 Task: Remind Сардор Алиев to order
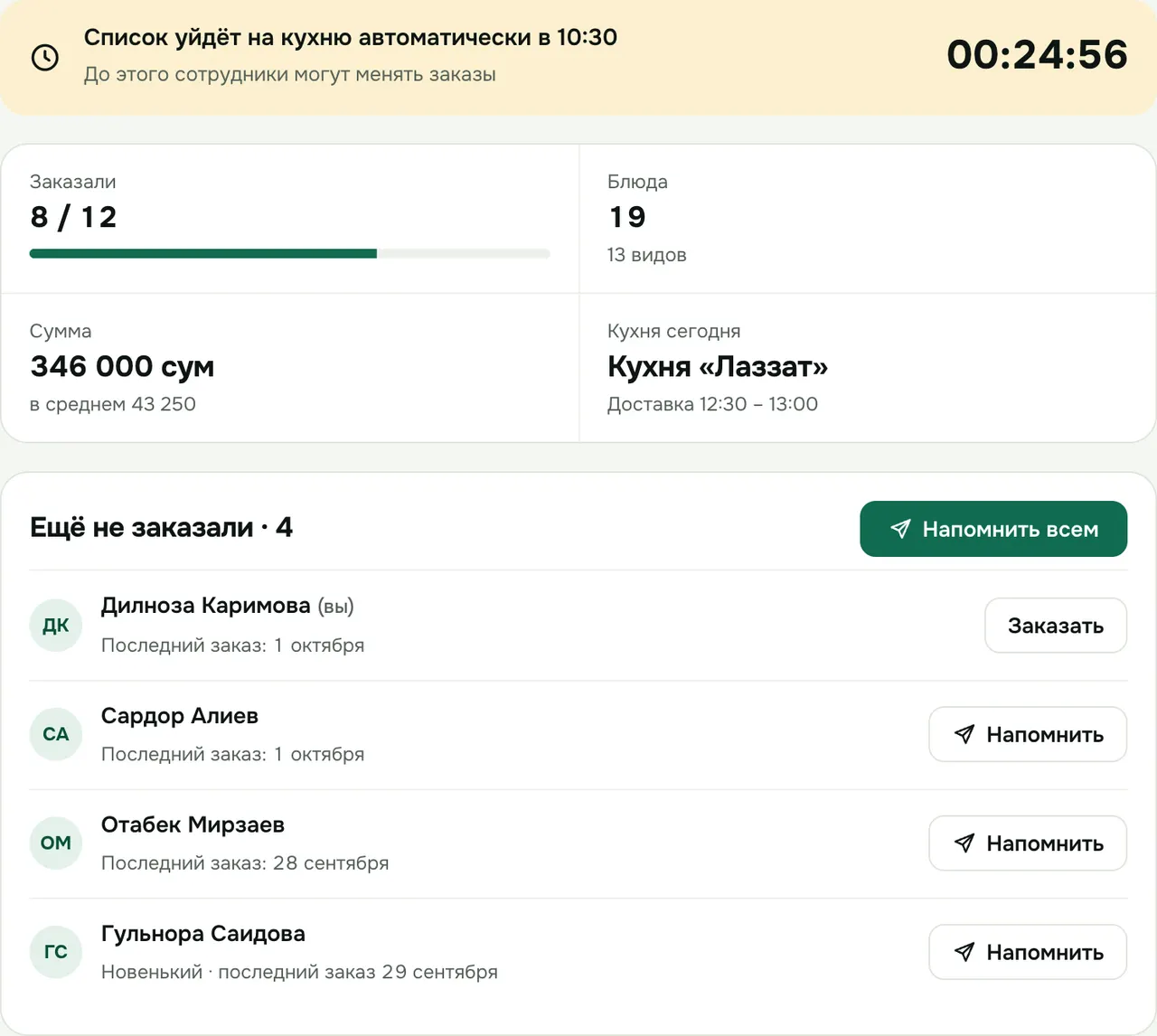click(x=1028, y=734)
